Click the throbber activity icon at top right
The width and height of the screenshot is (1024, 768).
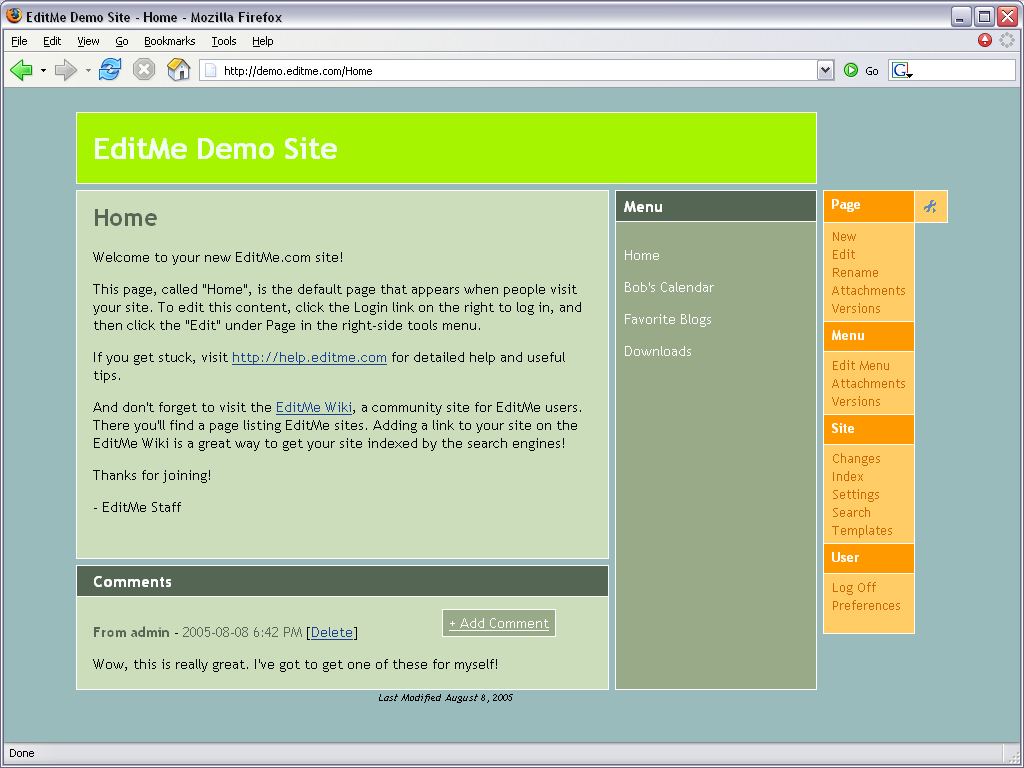pos(1007,40)
